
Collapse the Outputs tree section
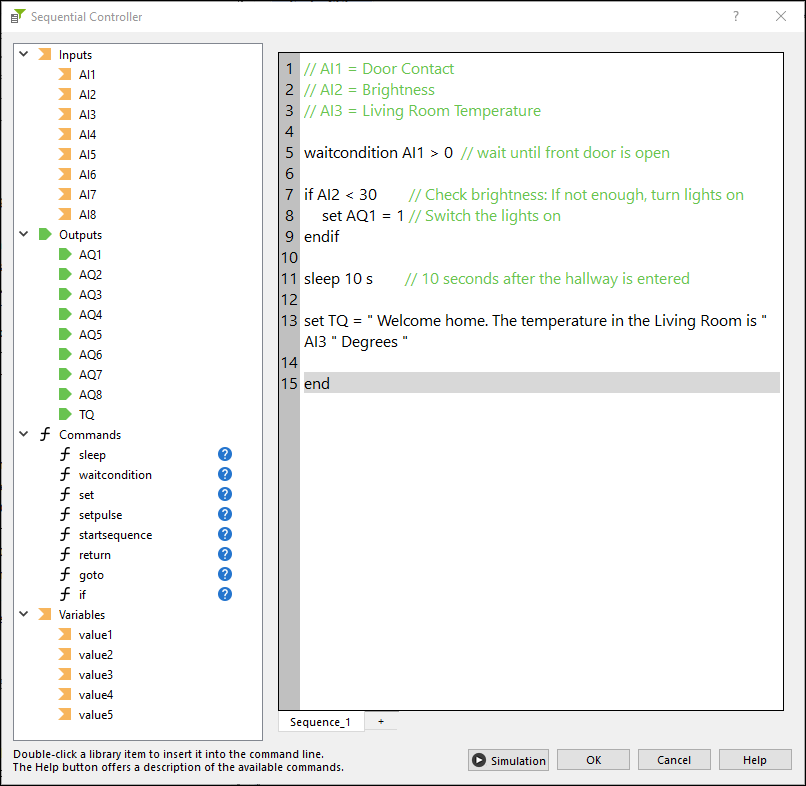[x=24, y=235]
